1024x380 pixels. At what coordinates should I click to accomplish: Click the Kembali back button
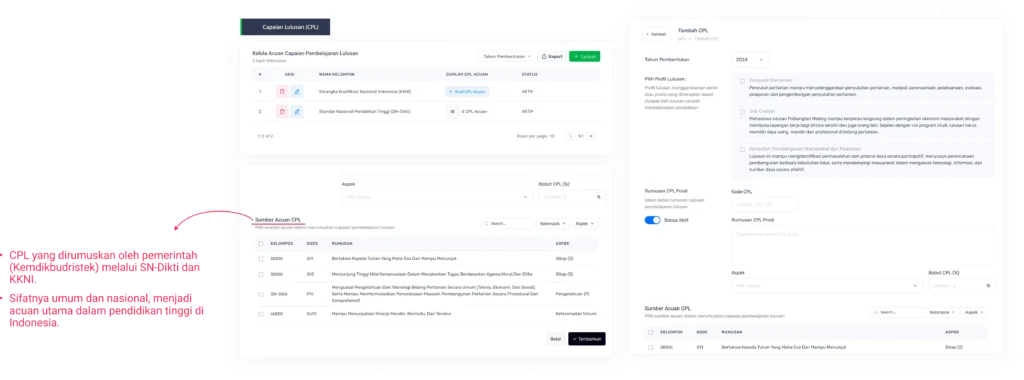[656, 34]
